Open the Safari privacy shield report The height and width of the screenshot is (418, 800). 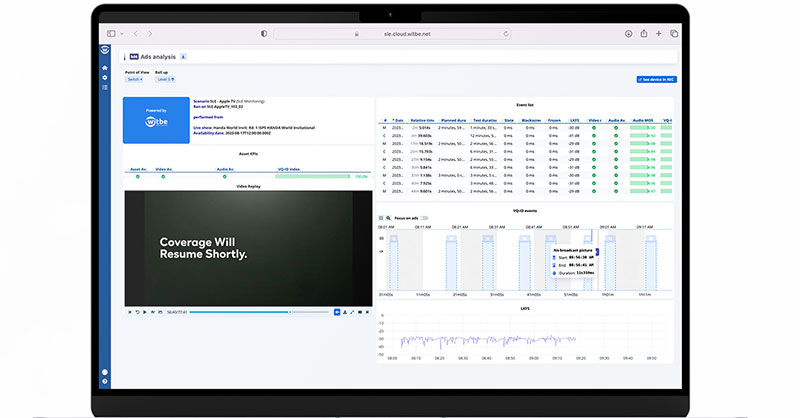click(264, 34)
